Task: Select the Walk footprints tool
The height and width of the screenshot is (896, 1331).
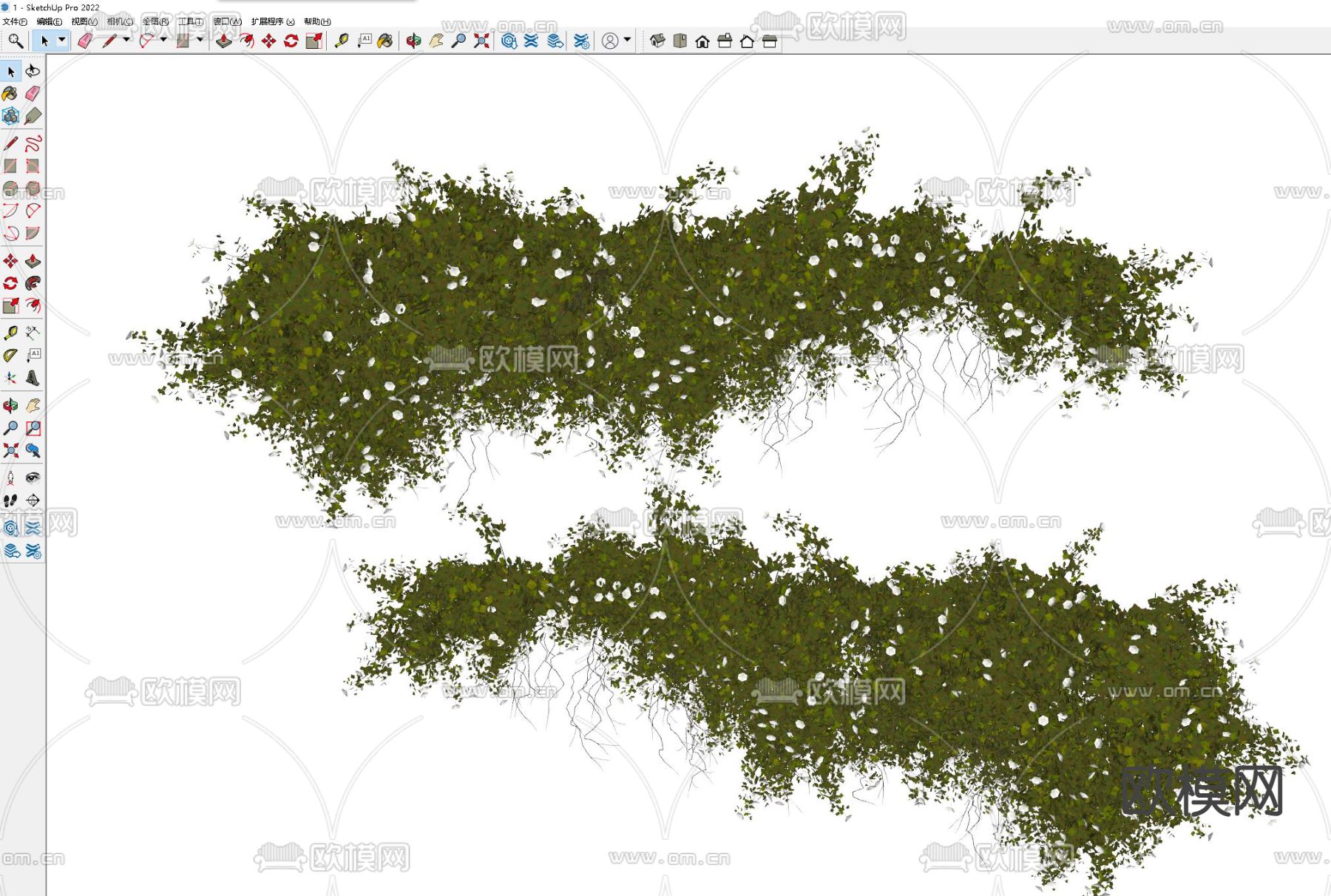Action: tap(10, 500)
